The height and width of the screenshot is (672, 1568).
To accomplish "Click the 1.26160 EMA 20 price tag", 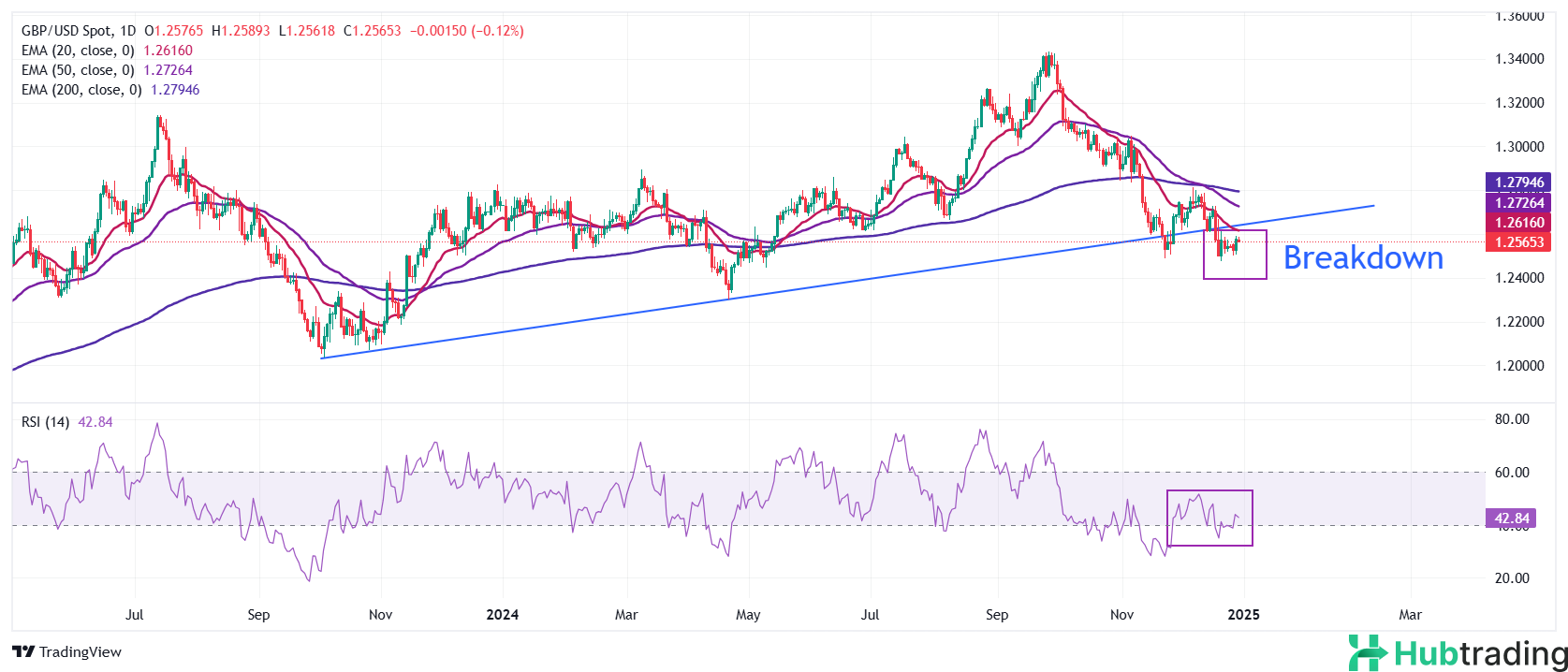I will [1517, 222].
